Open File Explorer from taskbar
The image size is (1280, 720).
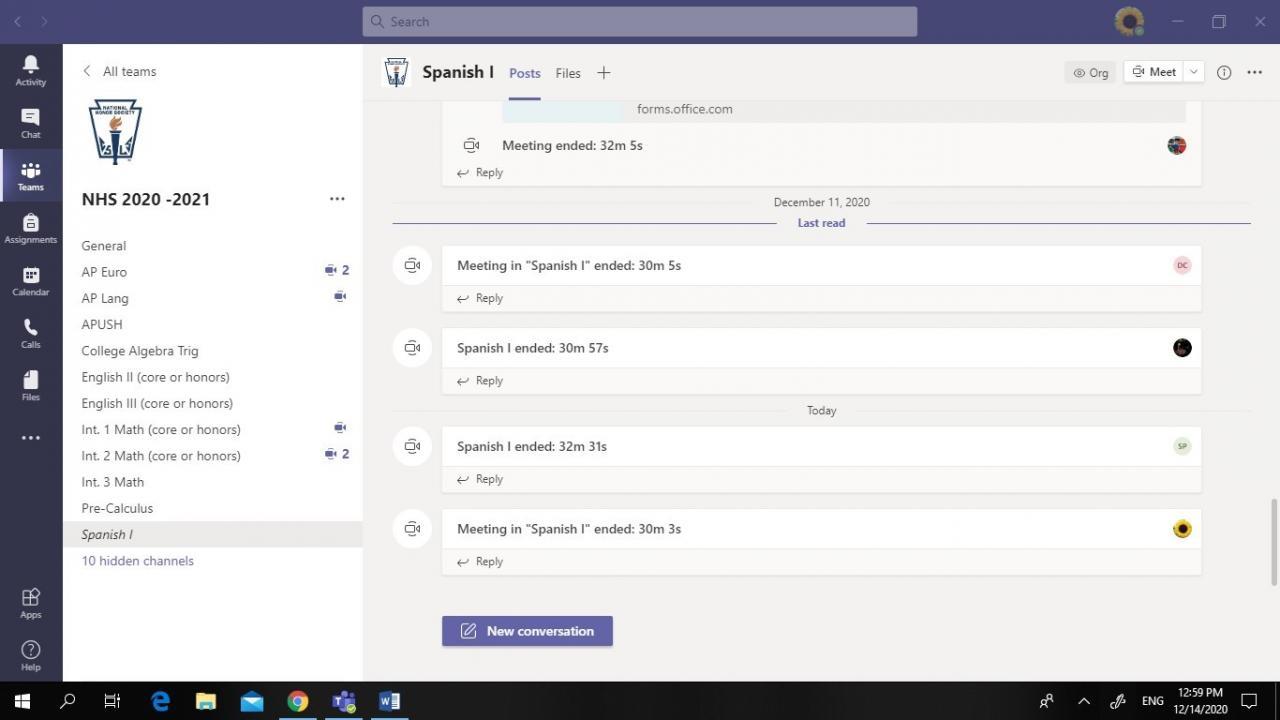point(206,701)
